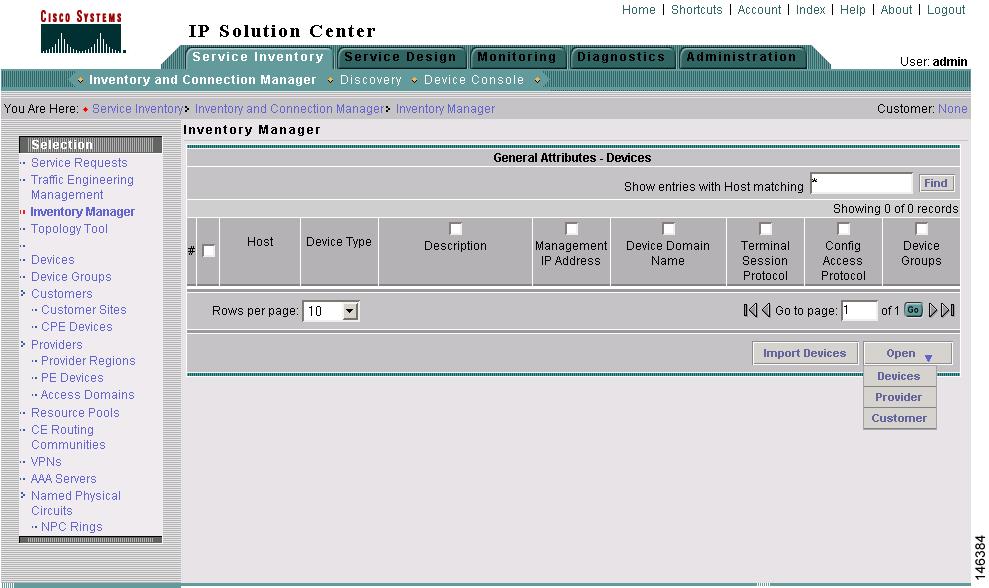Open the Device Console submenu item
The width and height of the screenshot is (989, 588).
pyautogui.click(x=474, y=80)
